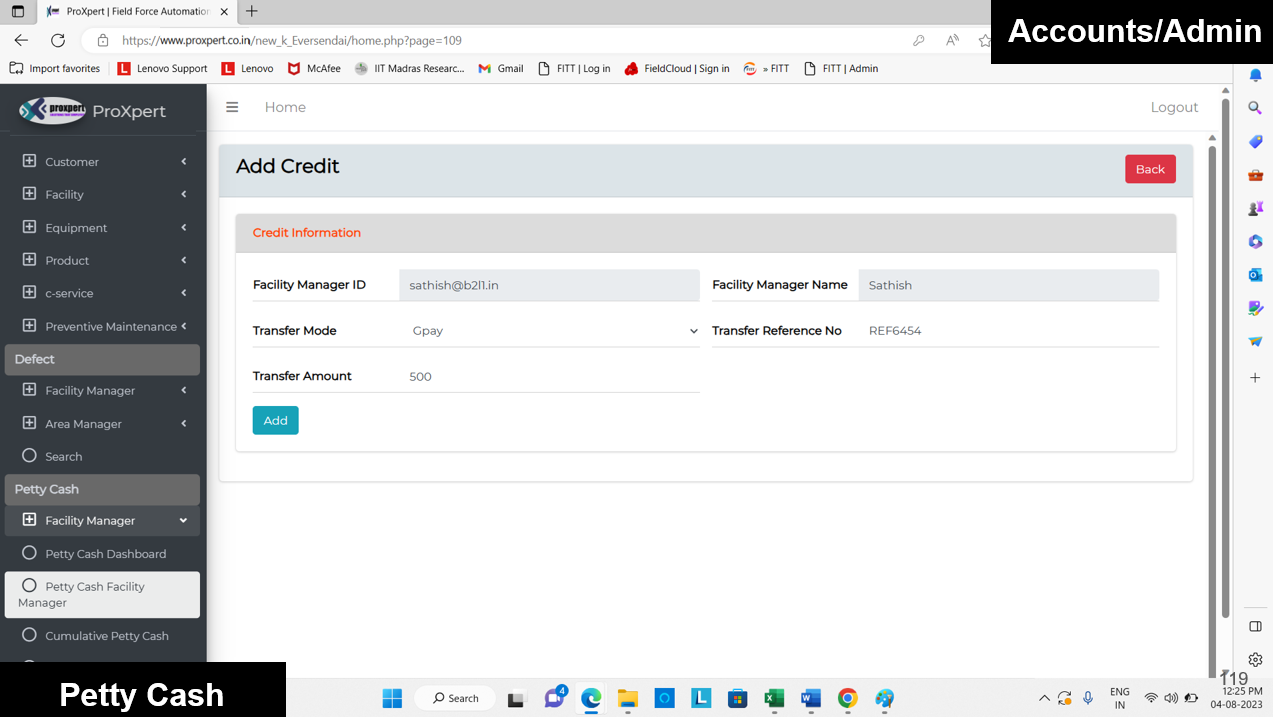
Task: Open Edge sidebar search icon
Action: click(1255, 108)
